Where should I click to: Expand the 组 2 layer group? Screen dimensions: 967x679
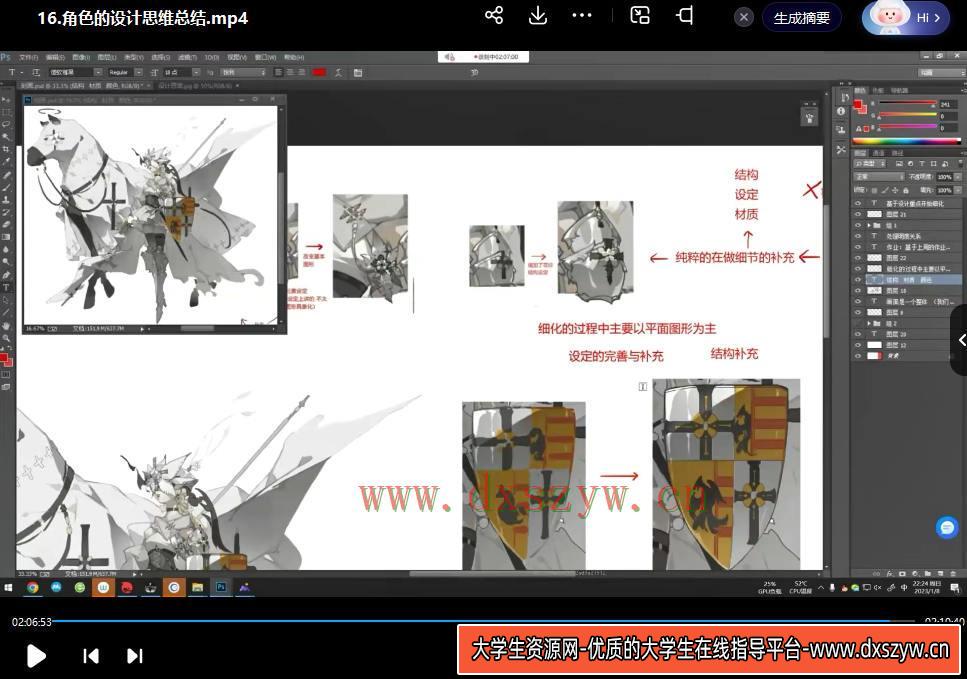coord(869,323)
